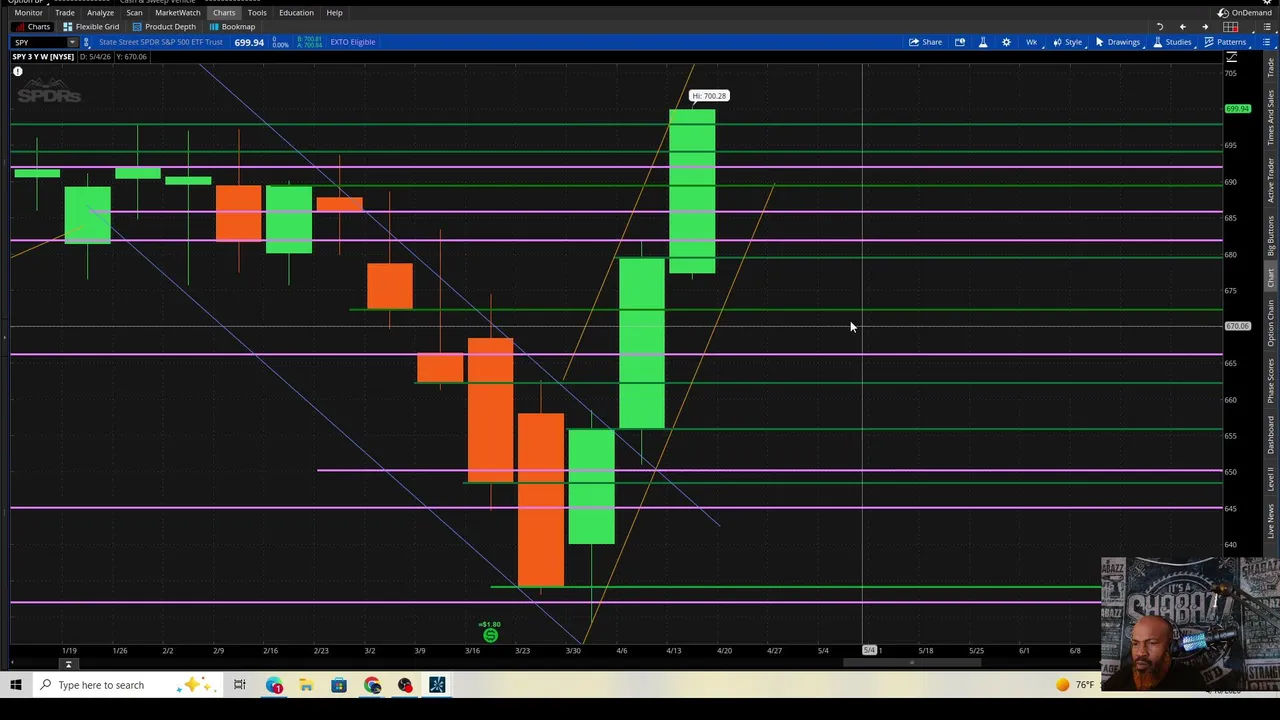The height and width of the screenshot is (720, 1280).
Task: Open the Studies dropdown
Action: [x=1172, y=42]
